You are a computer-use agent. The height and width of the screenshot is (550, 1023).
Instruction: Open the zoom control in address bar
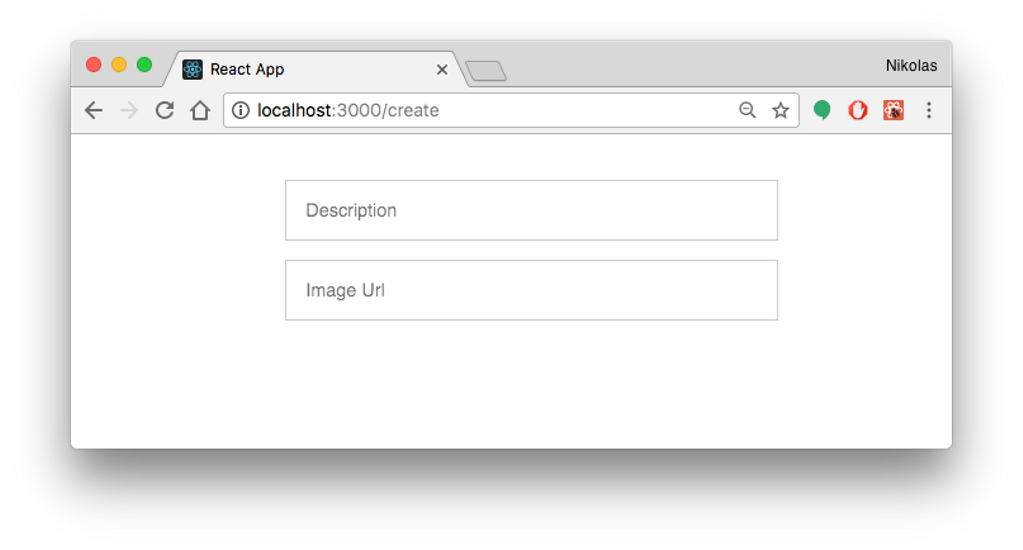click(x=747, y=110)
